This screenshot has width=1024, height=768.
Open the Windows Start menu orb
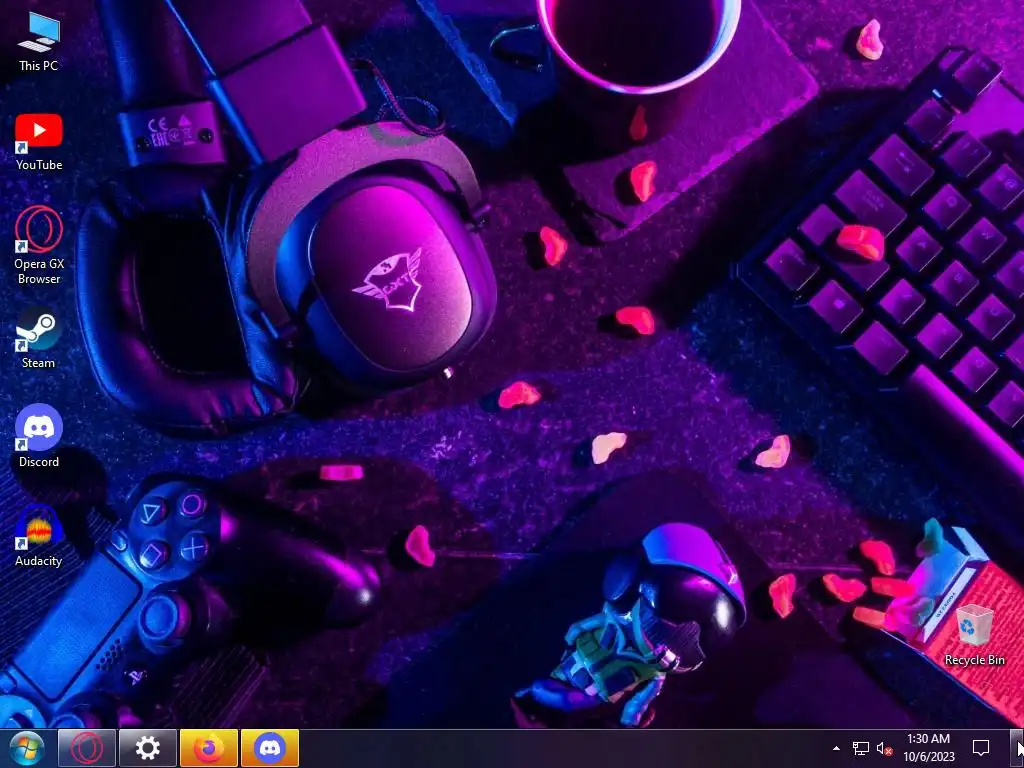pyautogui.click(x=26, y=748)
